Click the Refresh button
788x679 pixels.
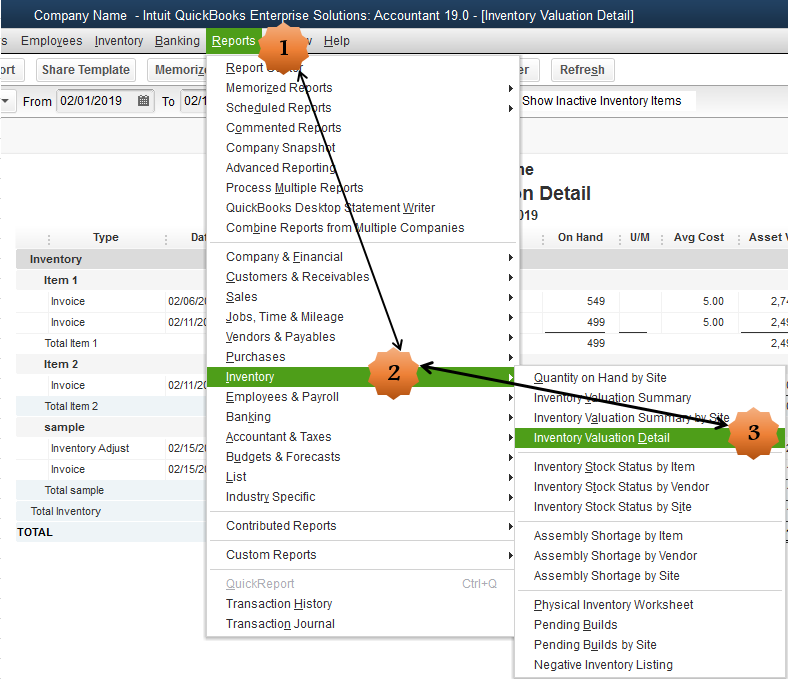click(x=582, y=70)
